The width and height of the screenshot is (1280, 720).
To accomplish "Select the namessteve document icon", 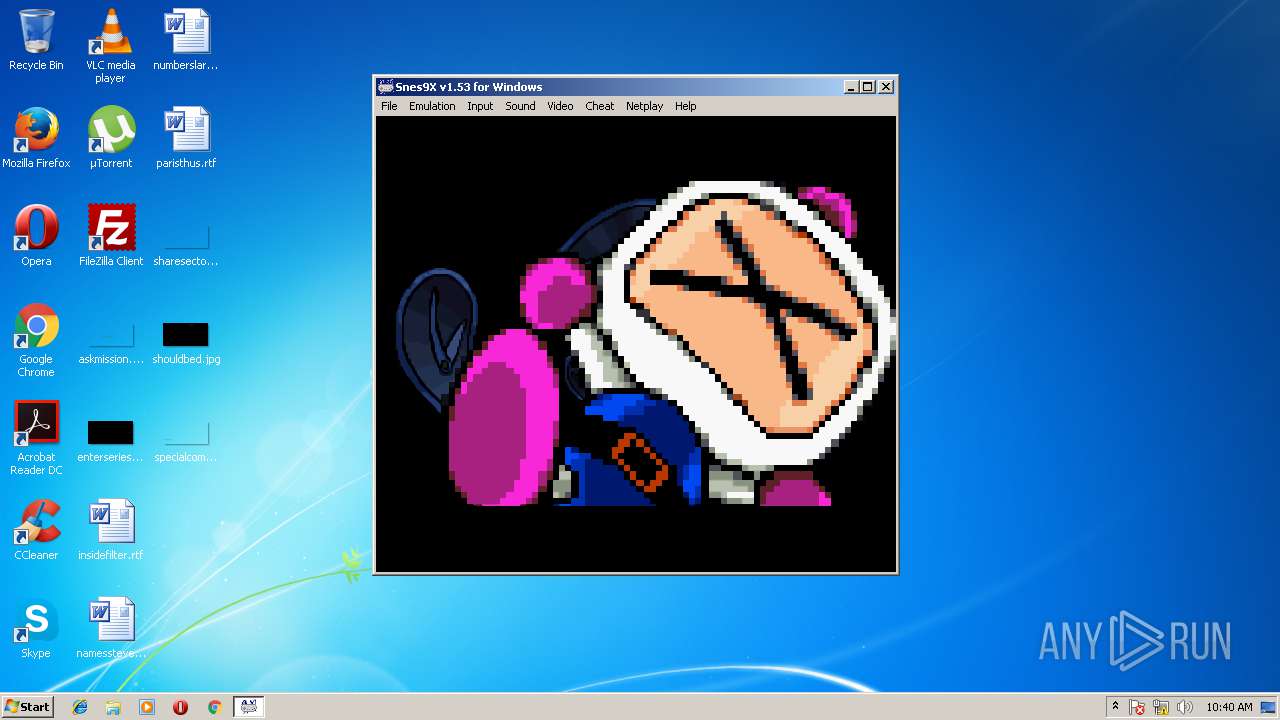I will pos(111,628).
